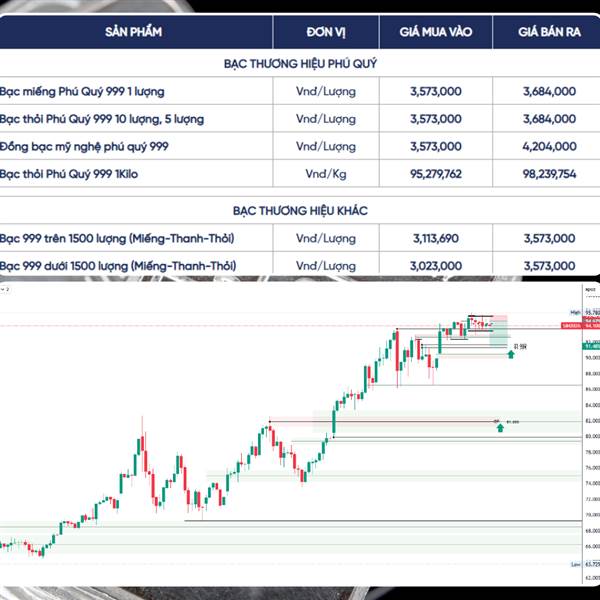
Task: Click the green price tag on price axis
Action: point(591,346)
